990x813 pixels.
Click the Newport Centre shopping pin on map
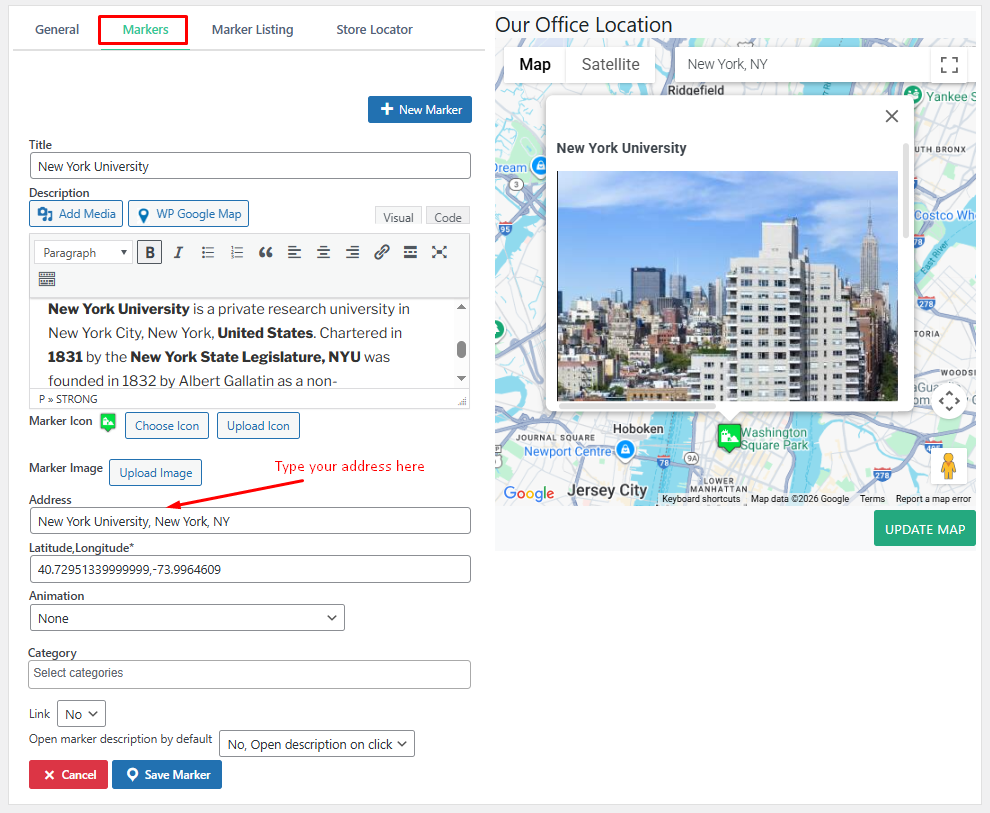625,449
